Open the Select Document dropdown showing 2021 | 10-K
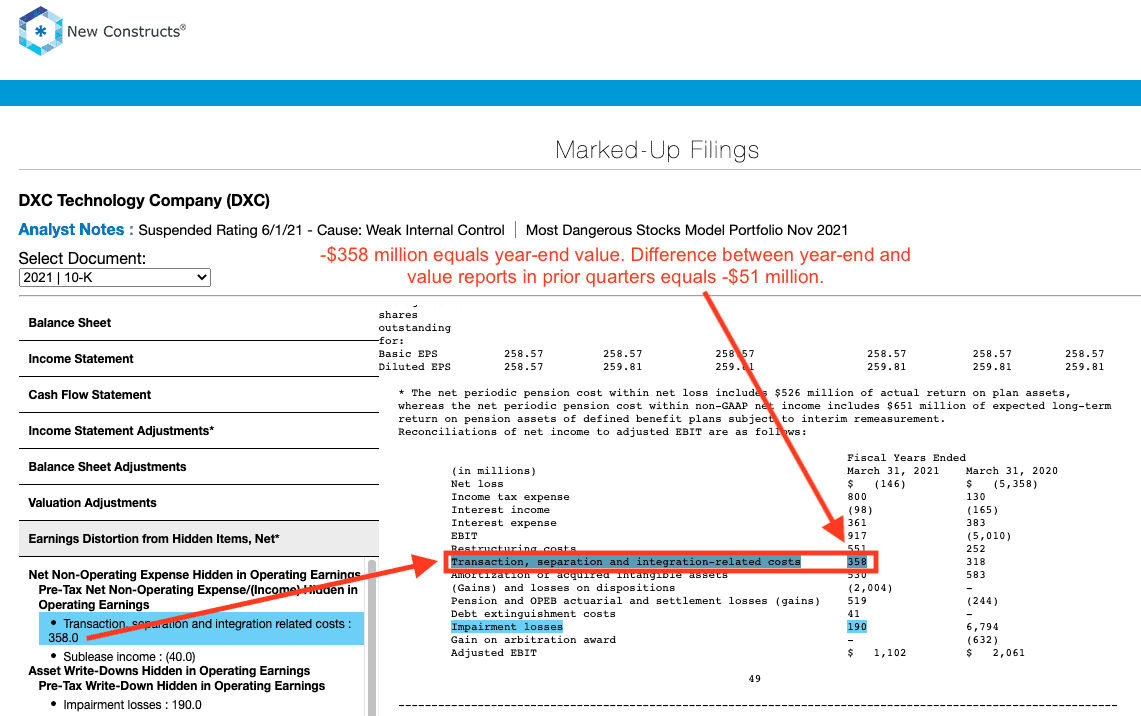The image size is (1141, 716). click(115, 277)
